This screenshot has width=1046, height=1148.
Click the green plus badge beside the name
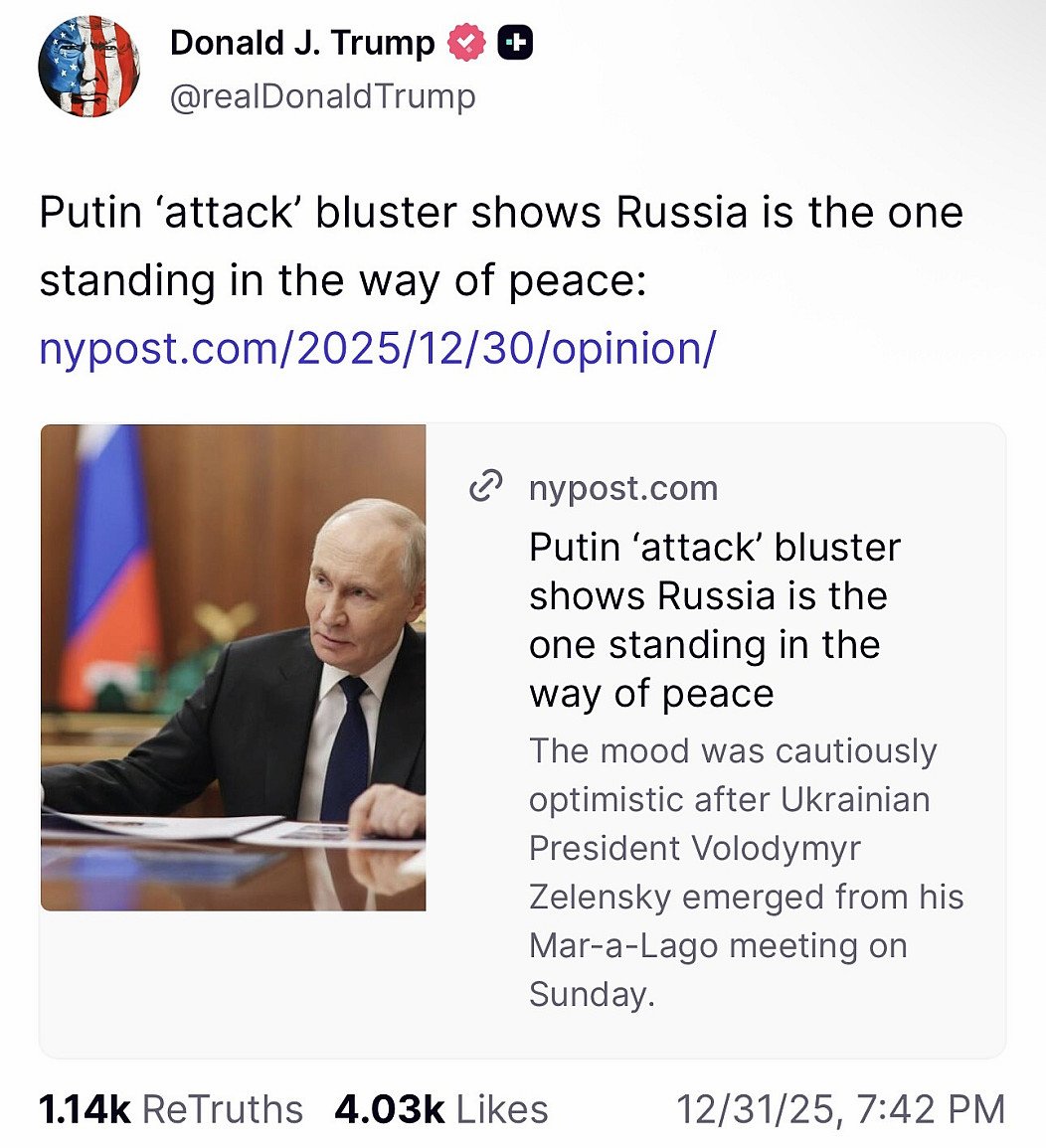coord(515,43)
